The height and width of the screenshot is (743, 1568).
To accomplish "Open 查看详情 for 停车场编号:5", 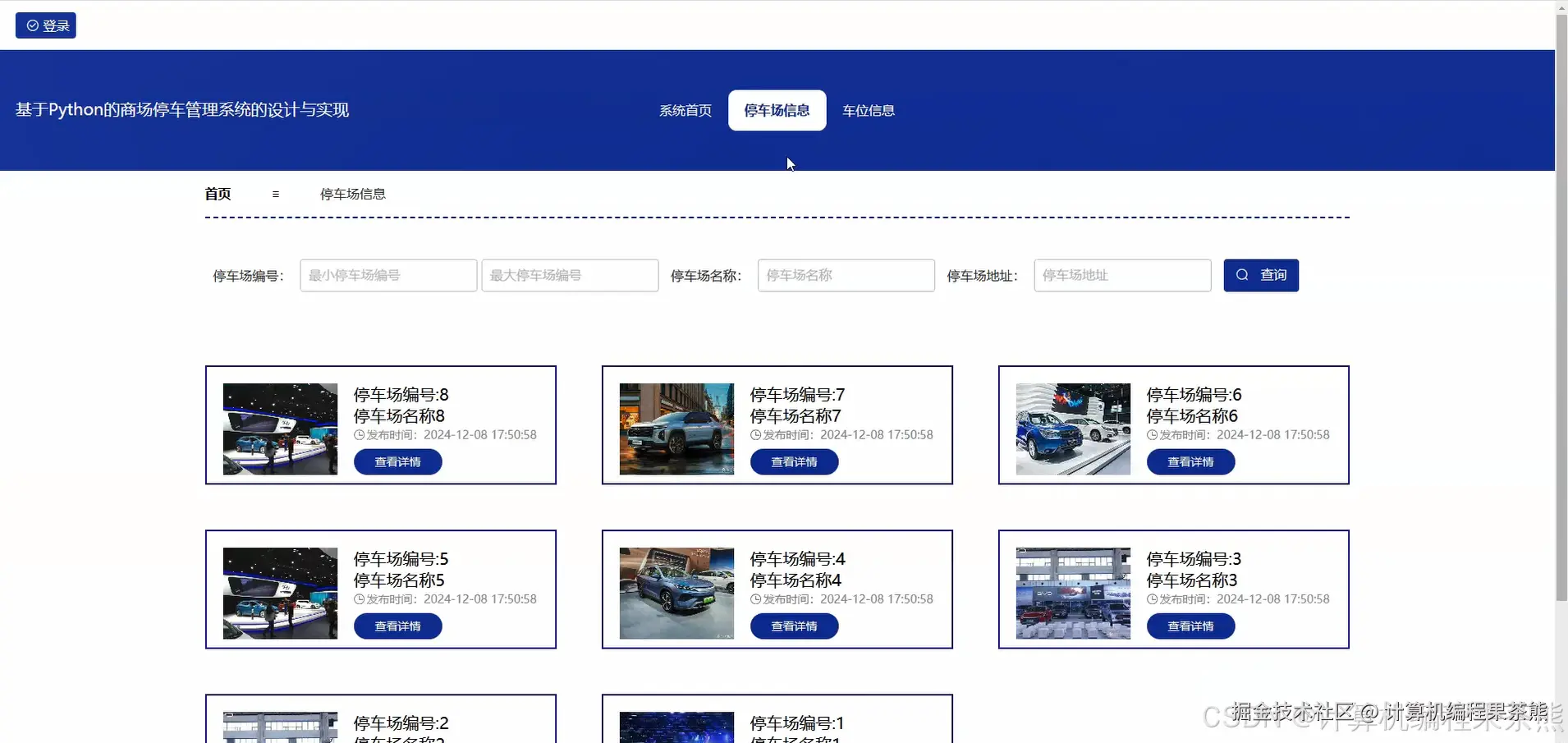I will [397, 626].
